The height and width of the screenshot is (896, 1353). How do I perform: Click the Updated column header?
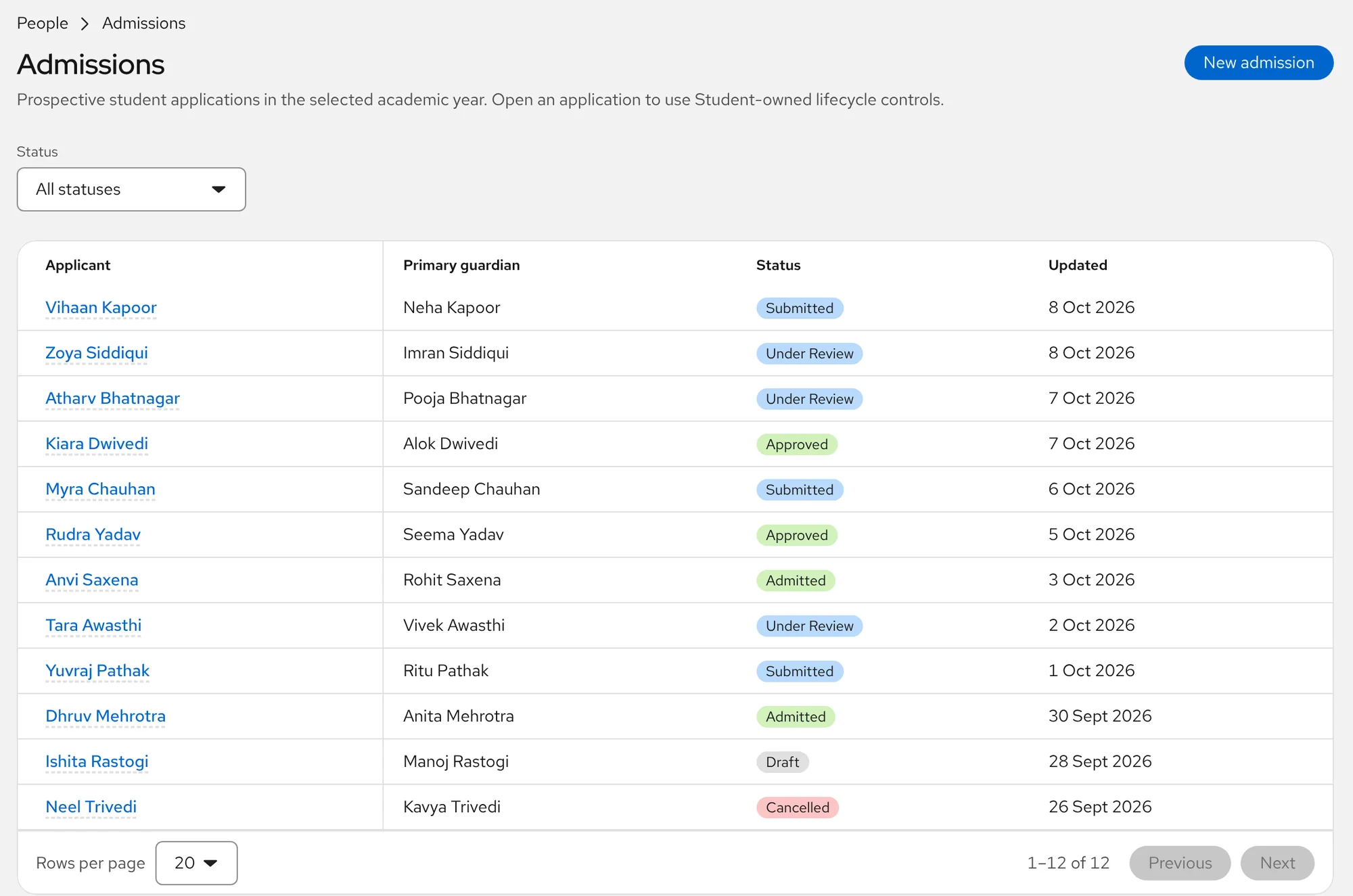[1078, 265]
